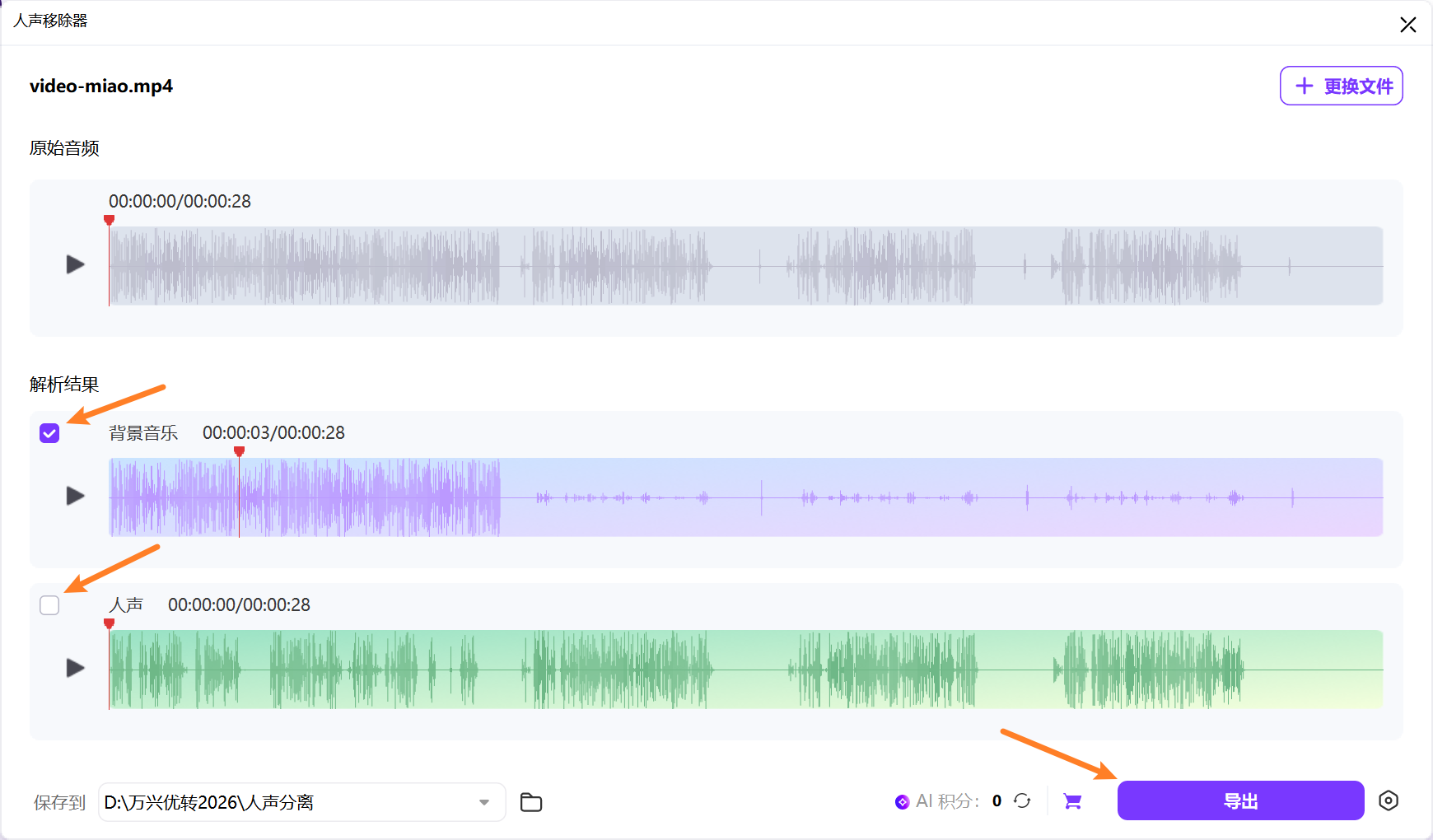Close the 人声移除器 window
Viewport: 1433px width, 840px height.
[x=1407, y=25]
